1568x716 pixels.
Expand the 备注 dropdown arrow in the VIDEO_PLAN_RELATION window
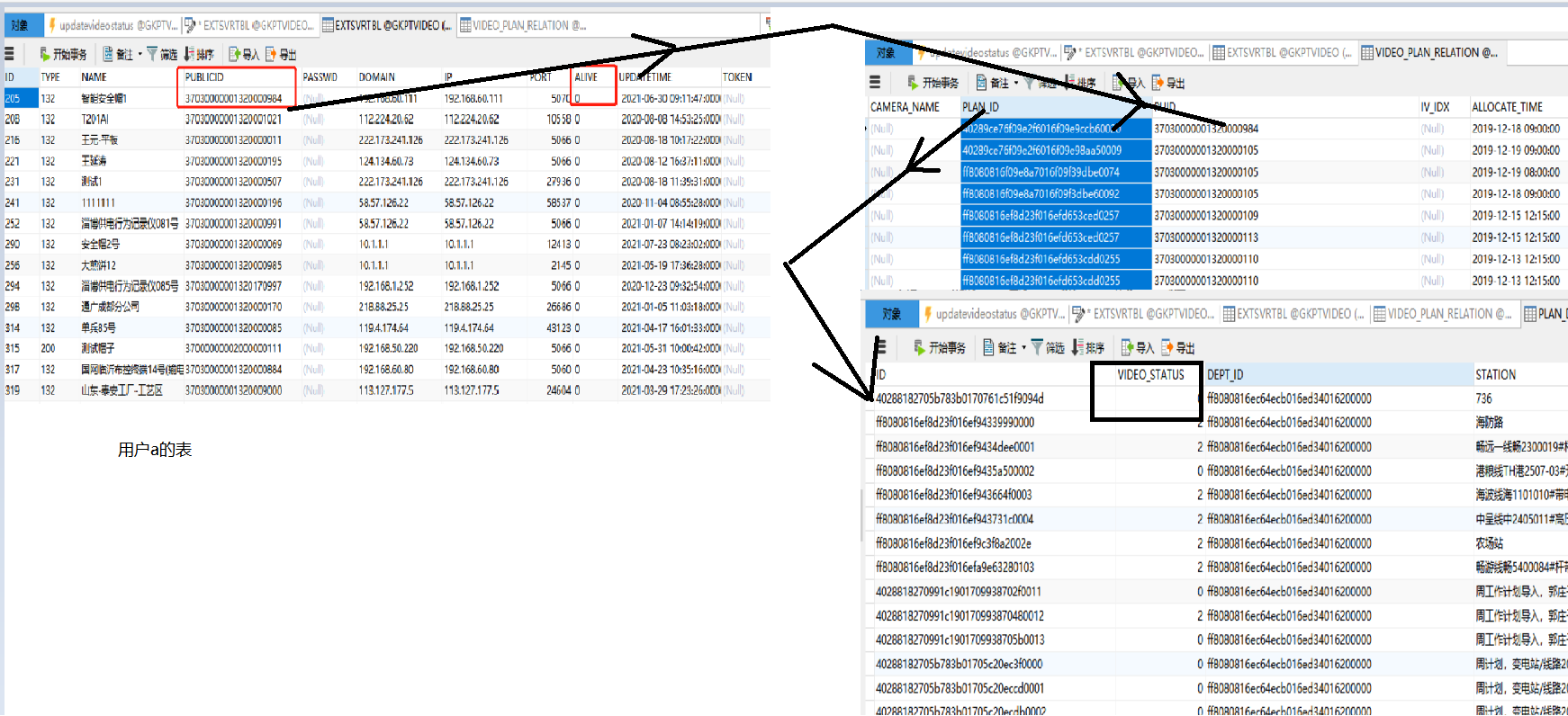tap(1016, 83)
